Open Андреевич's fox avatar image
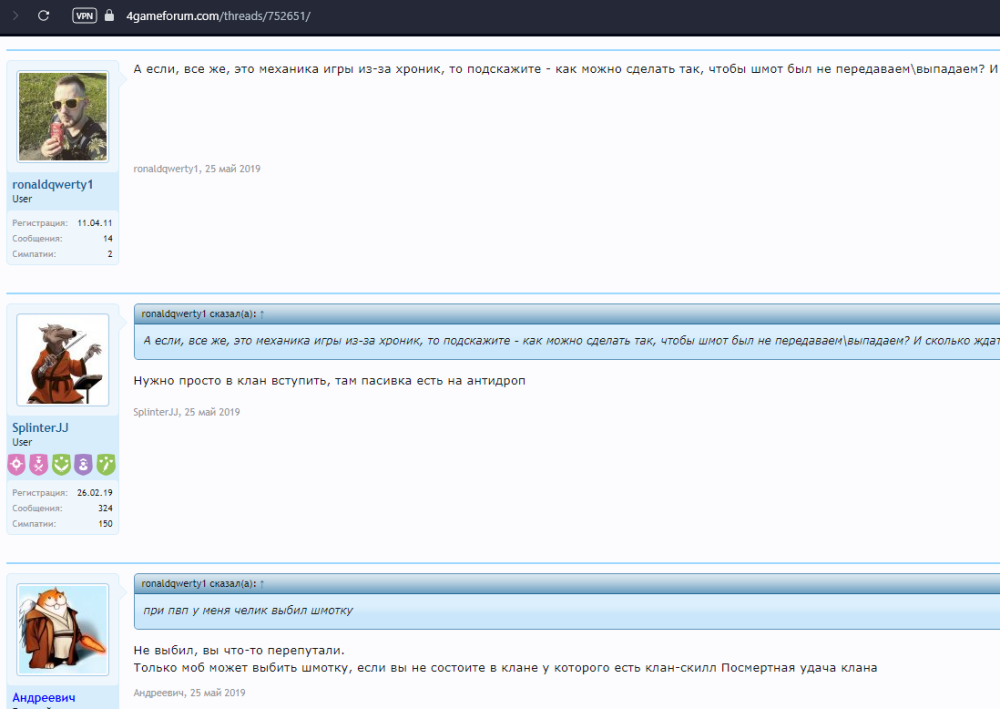Image resolution: width=1000 pixels, height=709 pixels. pyautogui.click(x=62, y=629)
